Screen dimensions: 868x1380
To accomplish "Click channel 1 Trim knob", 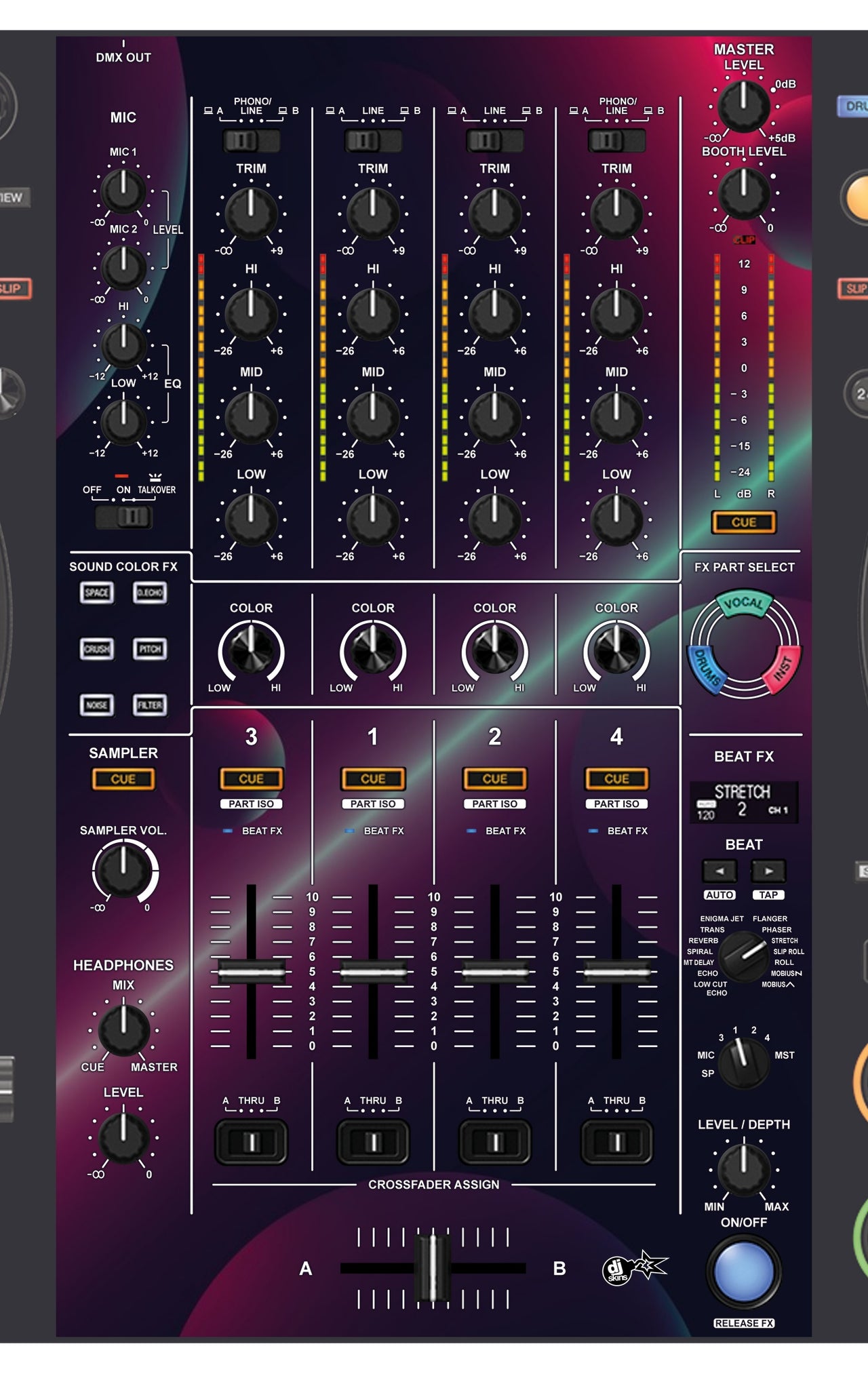I will point(373,214).
